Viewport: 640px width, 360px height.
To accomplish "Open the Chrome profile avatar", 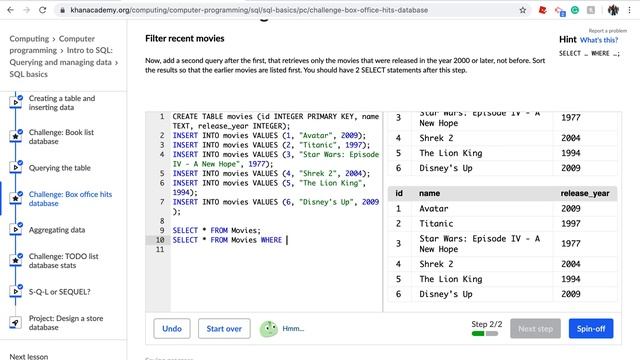I will (613, 10).
